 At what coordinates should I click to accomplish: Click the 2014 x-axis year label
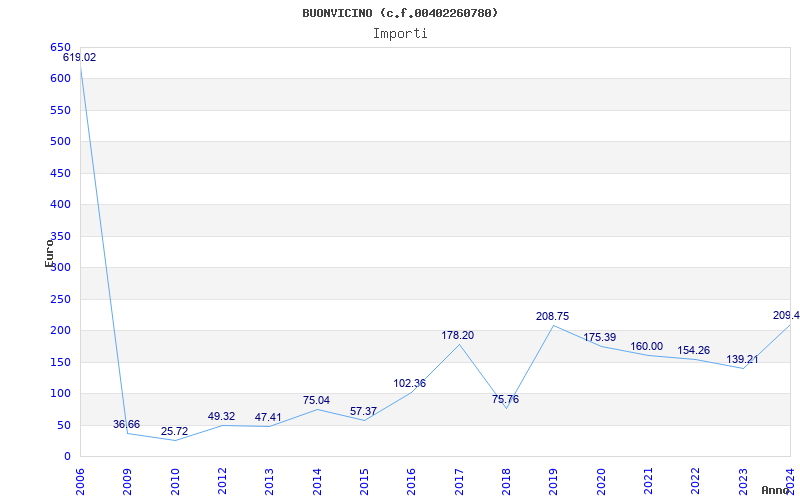tap(317, 482)
